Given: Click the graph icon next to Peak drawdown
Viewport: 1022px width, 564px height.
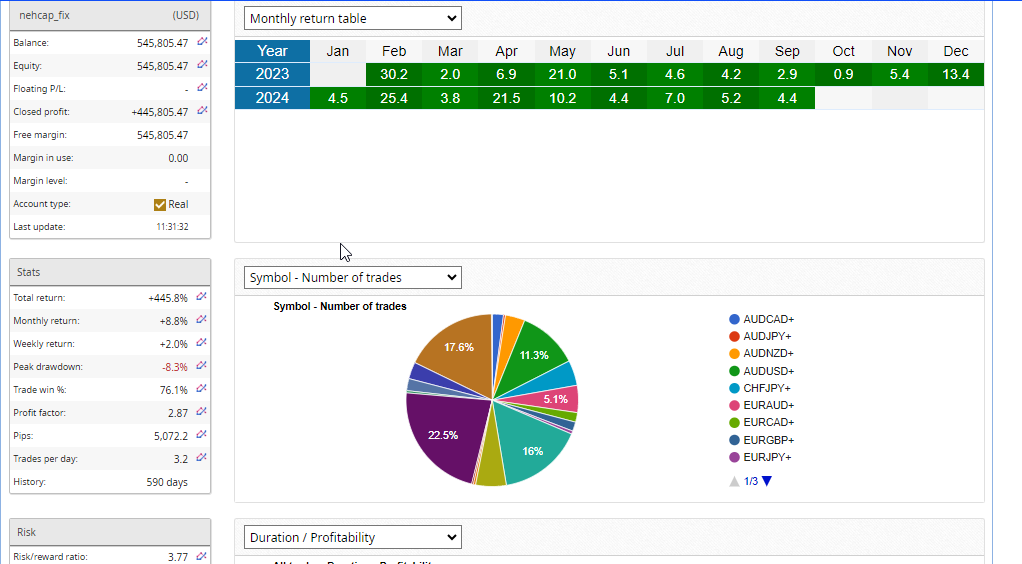Looking at the screenshot, I should click(x=202, y=366).
